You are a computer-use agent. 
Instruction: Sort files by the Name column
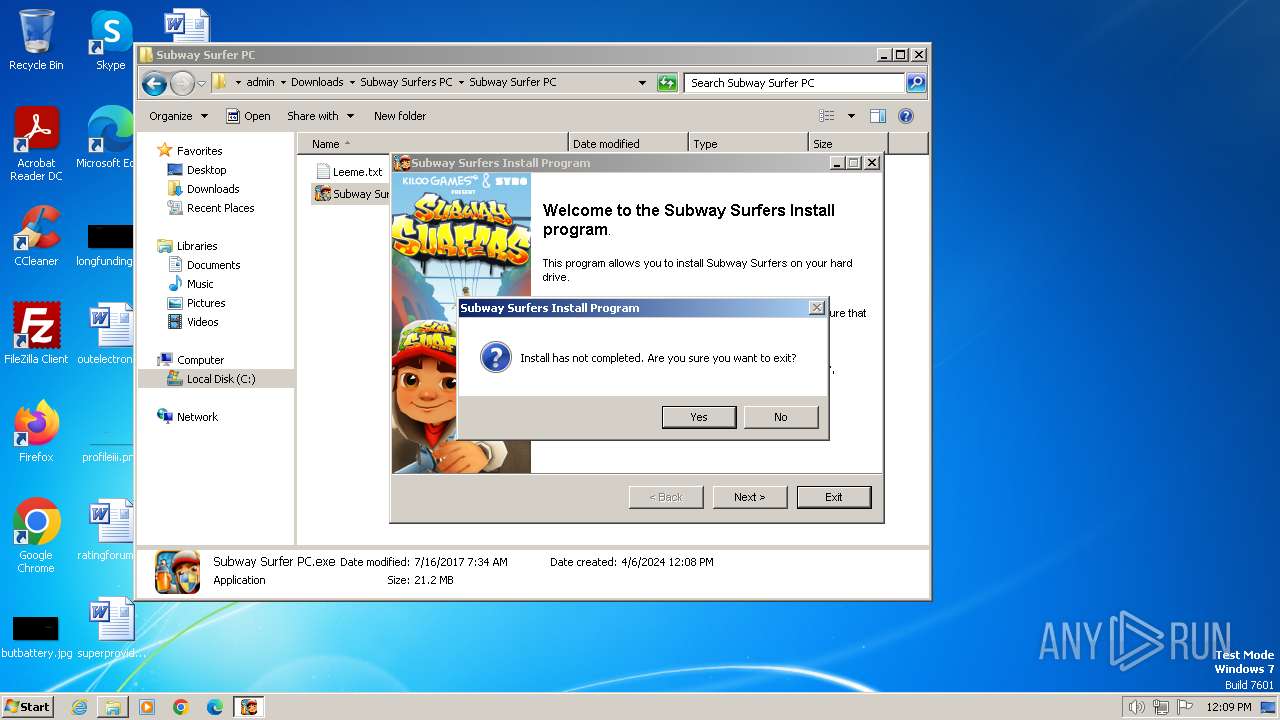click(x=433, y=144)
